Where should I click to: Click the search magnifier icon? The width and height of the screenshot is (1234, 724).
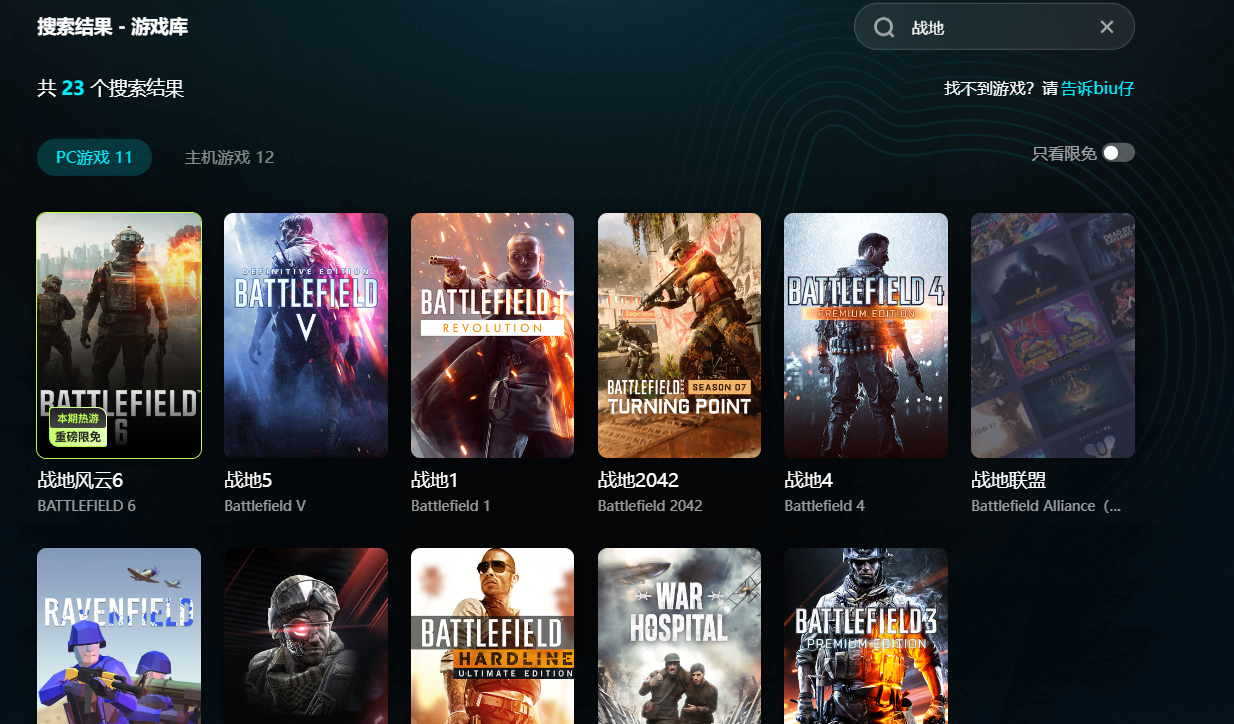884,27
